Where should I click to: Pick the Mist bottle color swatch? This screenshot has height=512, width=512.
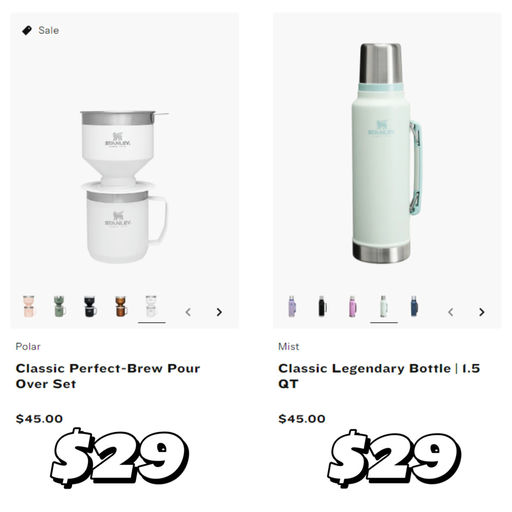[x=383, y=306]
